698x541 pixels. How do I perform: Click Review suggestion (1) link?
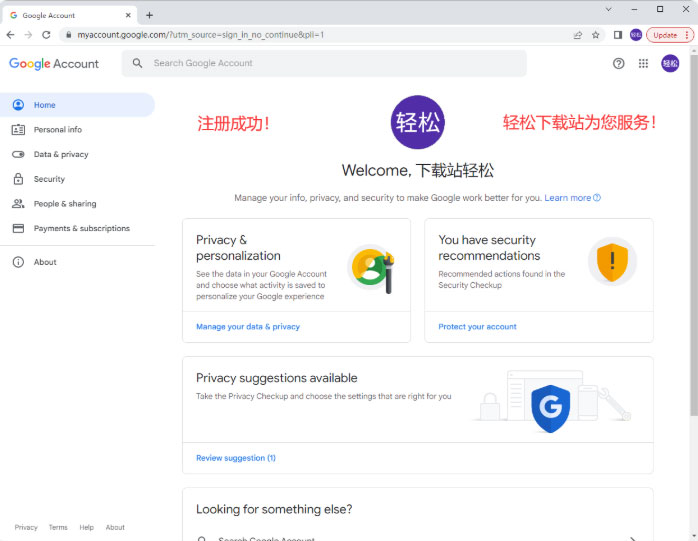[x=236, y=458]
